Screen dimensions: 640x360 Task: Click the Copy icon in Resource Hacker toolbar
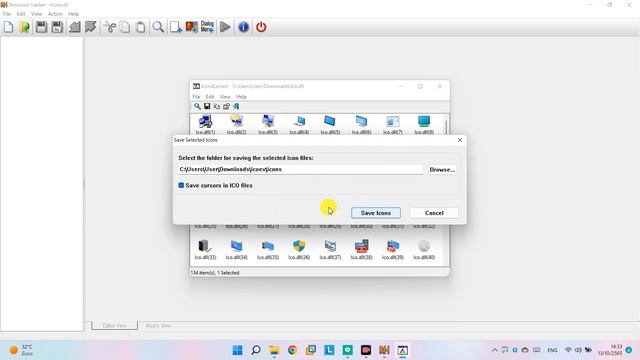[125, 27]
